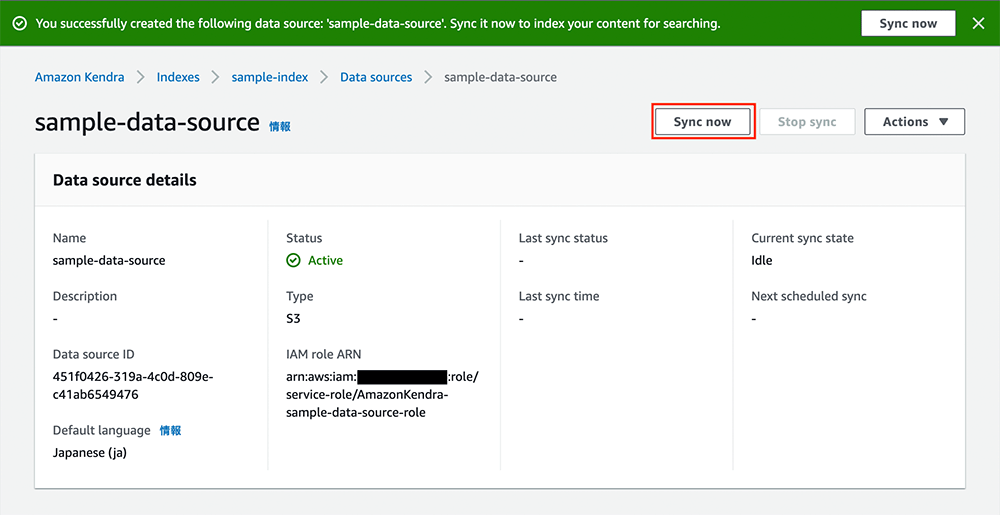Click the Next scheduled sync label
Image resolution: width=1000 pixels, height=515 pixels.
809,296
